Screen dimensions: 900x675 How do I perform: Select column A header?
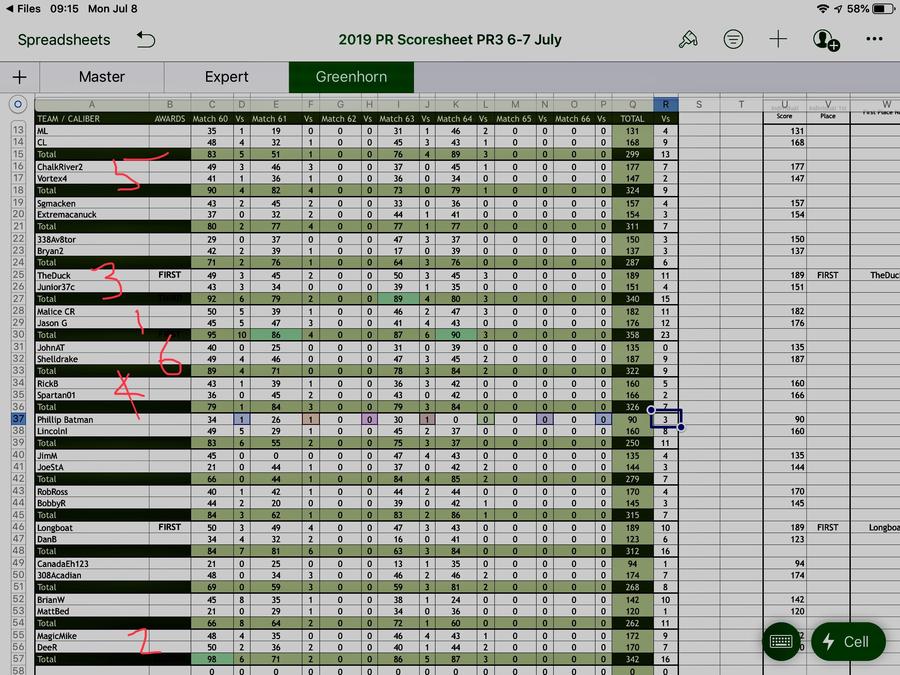(93, 104)
